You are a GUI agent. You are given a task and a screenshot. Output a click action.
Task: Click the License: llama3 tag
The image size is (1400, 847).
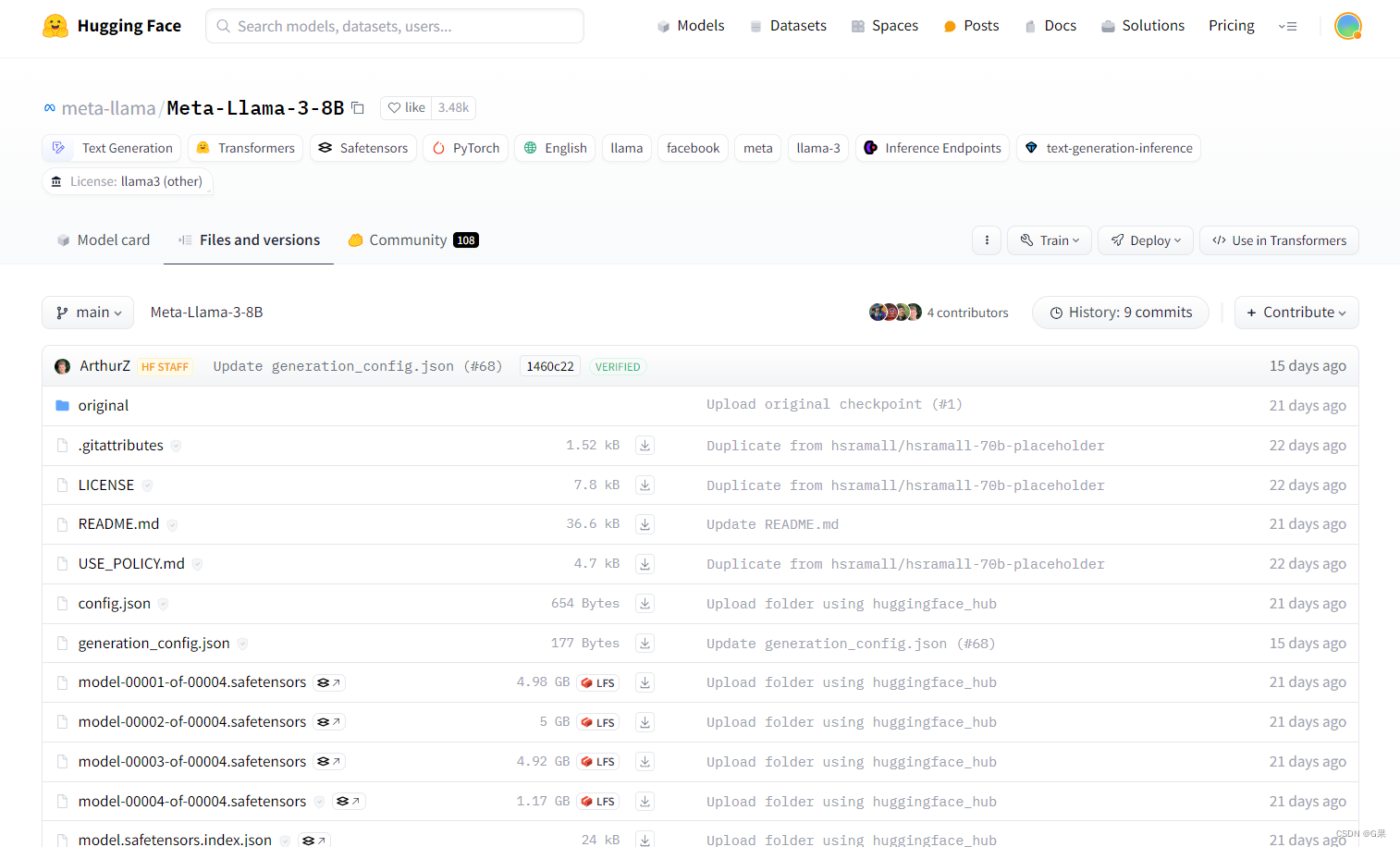128,181
